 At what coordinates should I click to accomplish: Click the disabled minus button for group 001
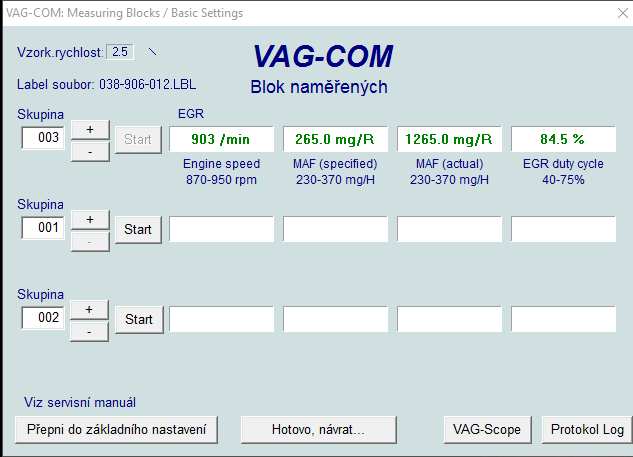pyautogui.click(x=90, y=242)
